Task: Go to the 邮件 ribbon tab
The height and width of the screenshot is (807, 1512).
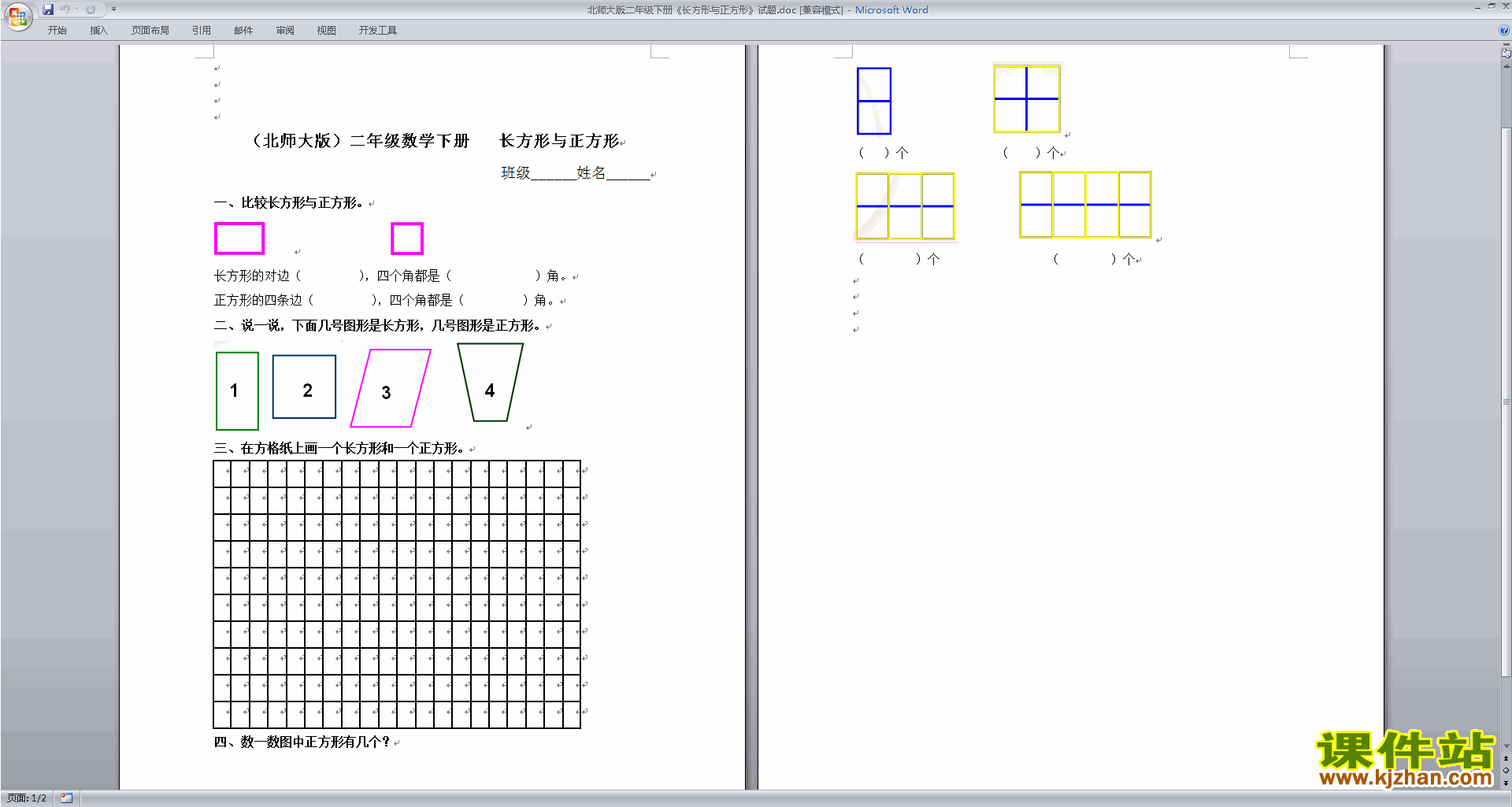Action: click(243, 31)
